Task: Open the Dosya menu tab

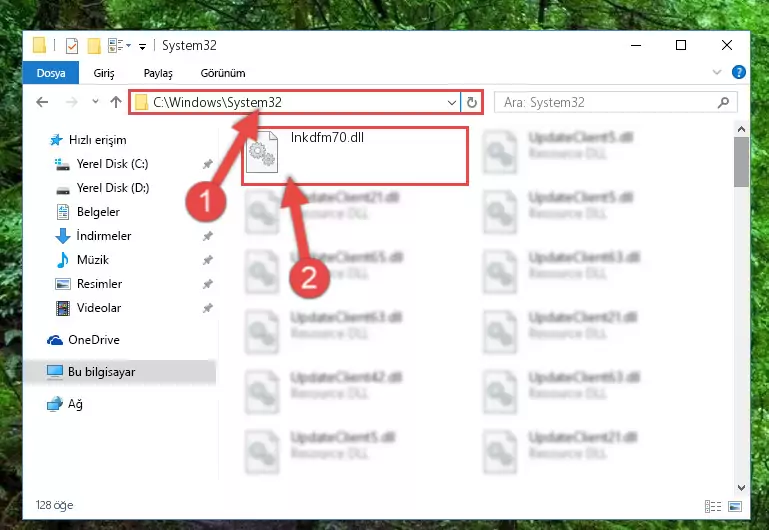Action: click(x=51, y=73)
